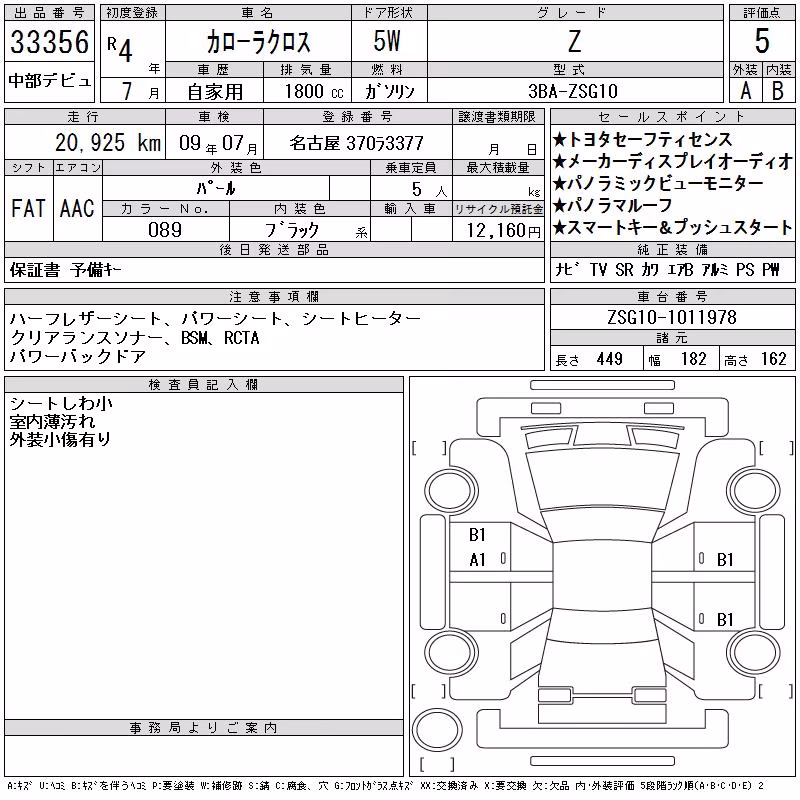The width and height of the screenshot is (800, 800).
Task: Click the 車台番号 header
Action: click(x=672, y=296)
